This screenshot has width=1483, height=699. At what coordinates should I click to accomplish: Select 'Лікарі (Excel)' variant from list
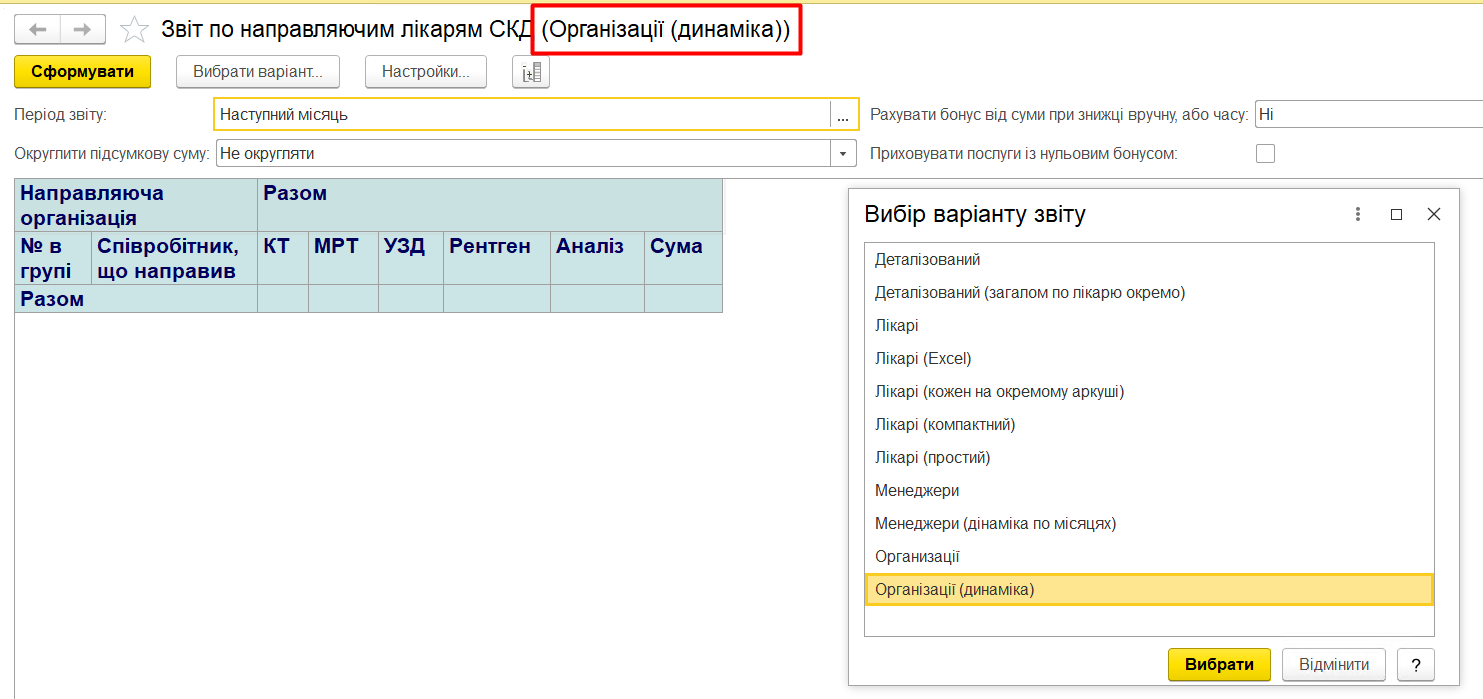[923, 358]
